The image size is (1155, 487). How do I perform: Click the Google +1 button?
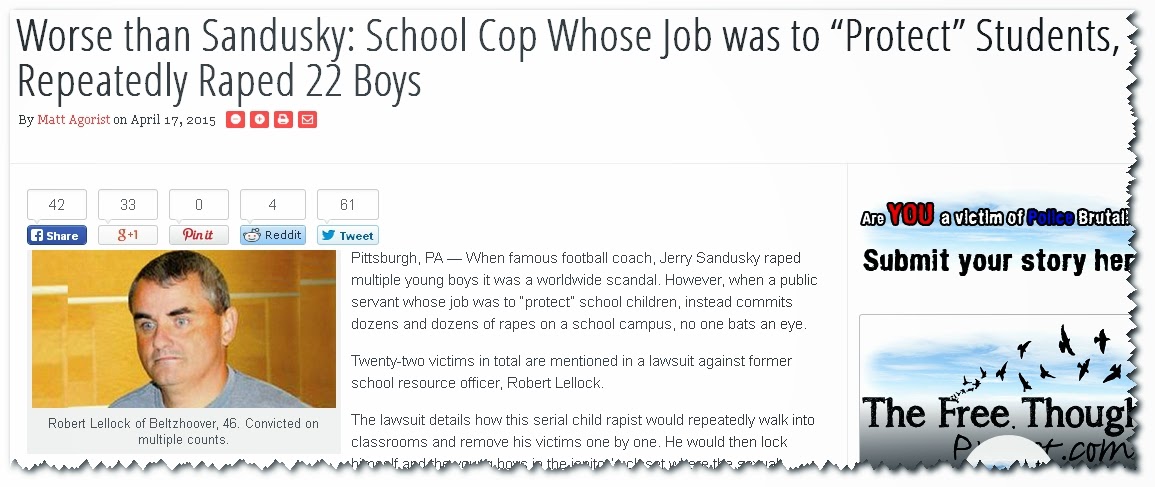[127, 235]
